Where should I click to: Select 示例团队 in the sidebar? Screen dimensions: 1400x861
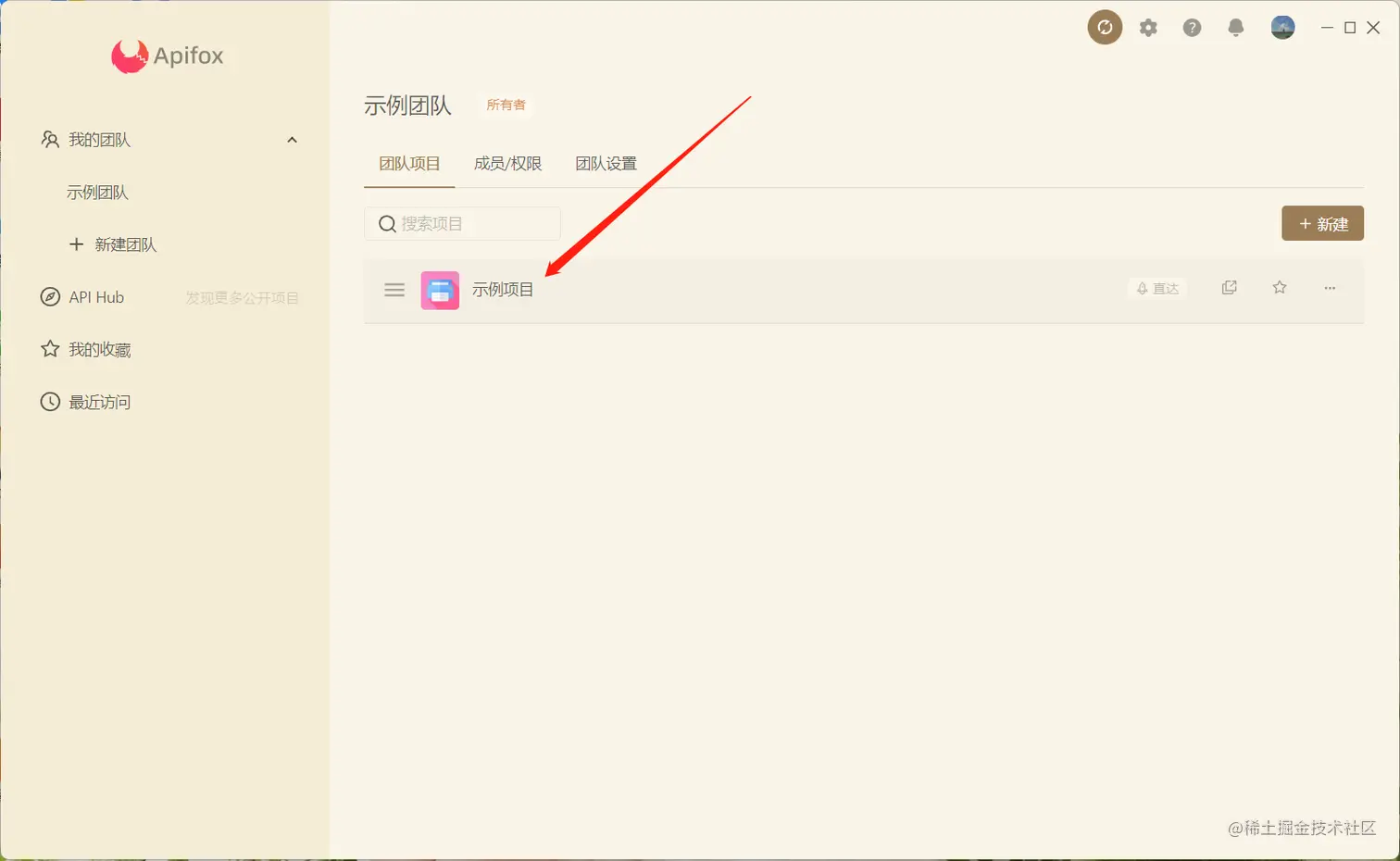97,193
